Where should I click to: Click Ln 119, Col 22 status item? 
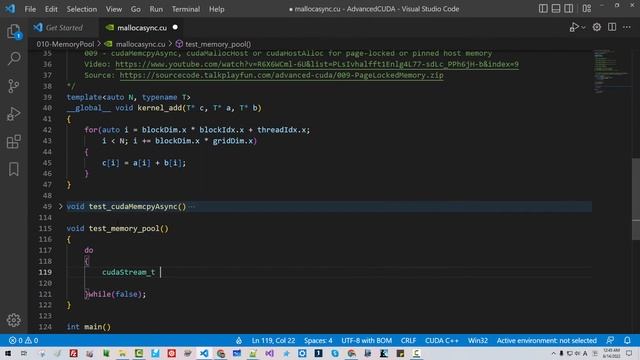273,340
